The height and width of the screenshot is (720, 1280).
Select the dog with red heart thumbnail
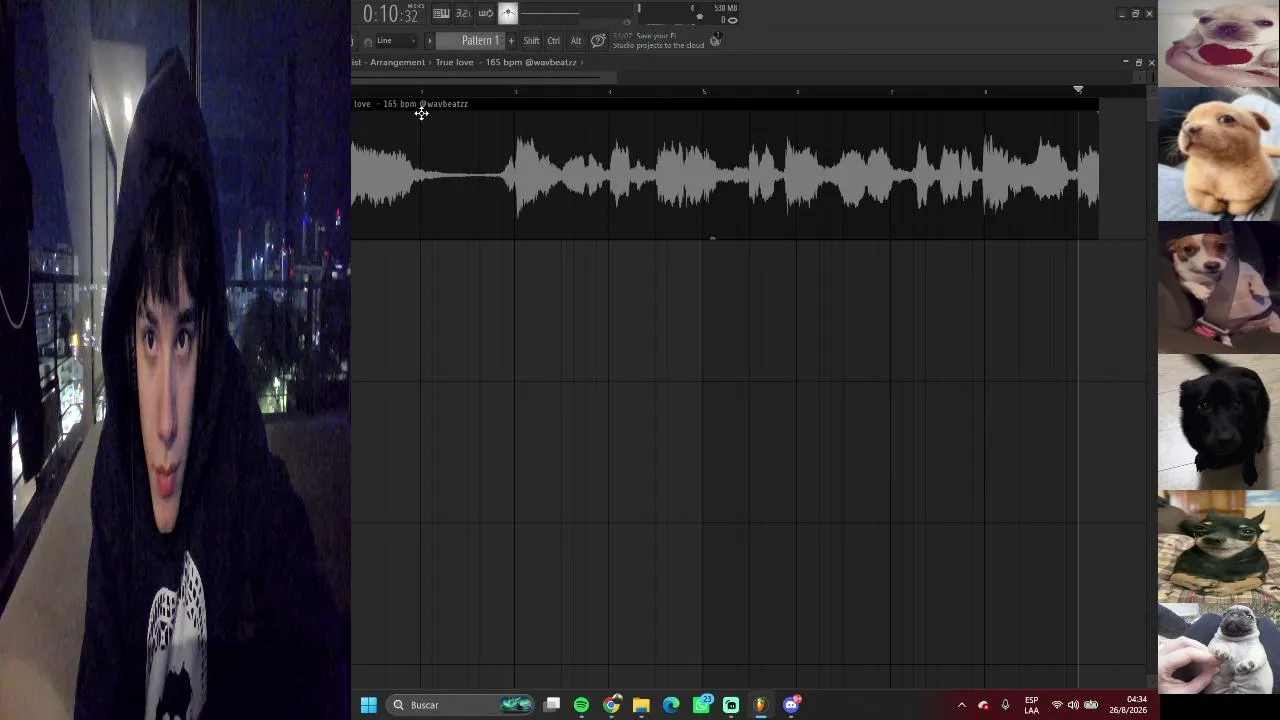click(x=1219, y=43)
